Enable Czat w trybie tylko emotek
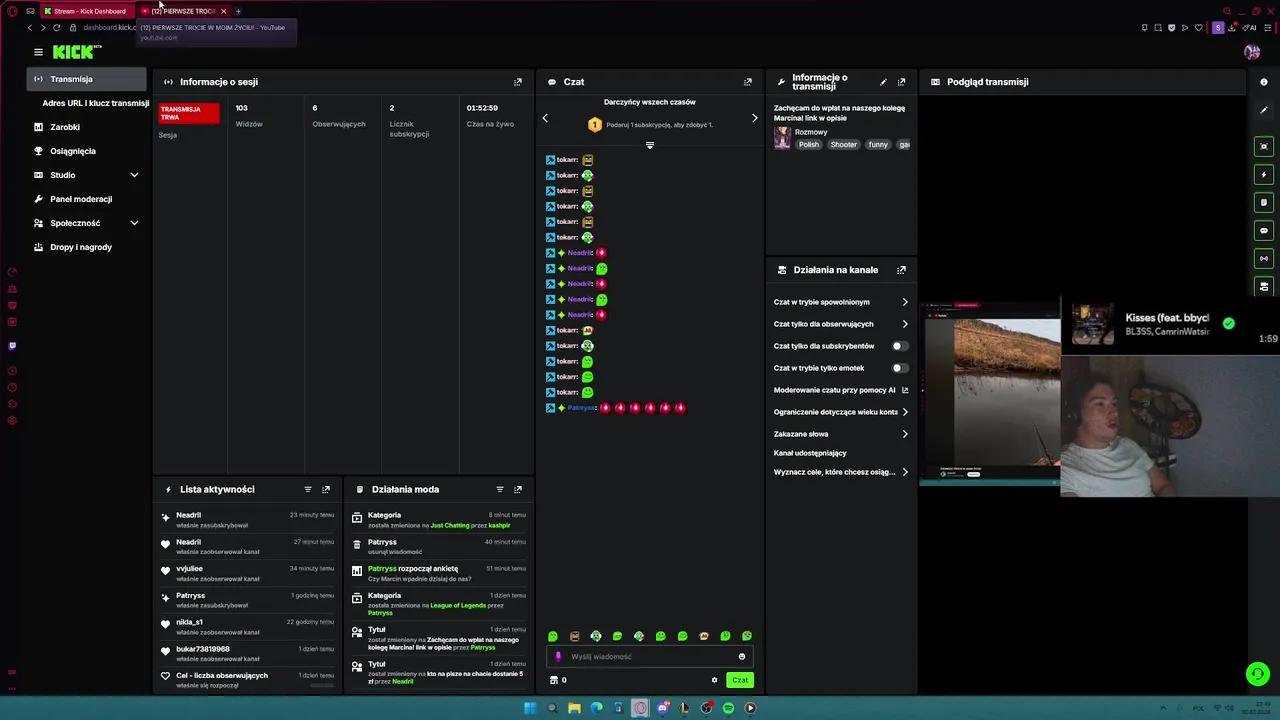 coord(899,368)
